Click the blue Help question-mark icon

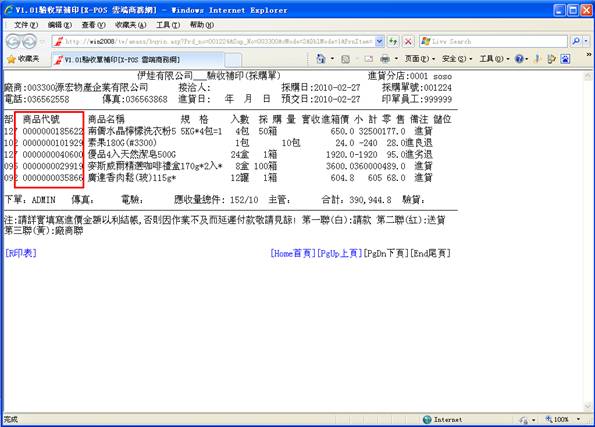519,59
